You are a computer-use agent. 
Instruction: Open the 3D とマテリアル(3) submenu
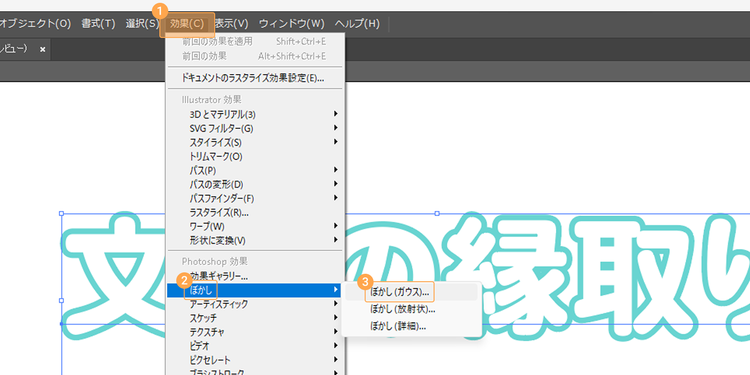(x=254, y=114)
